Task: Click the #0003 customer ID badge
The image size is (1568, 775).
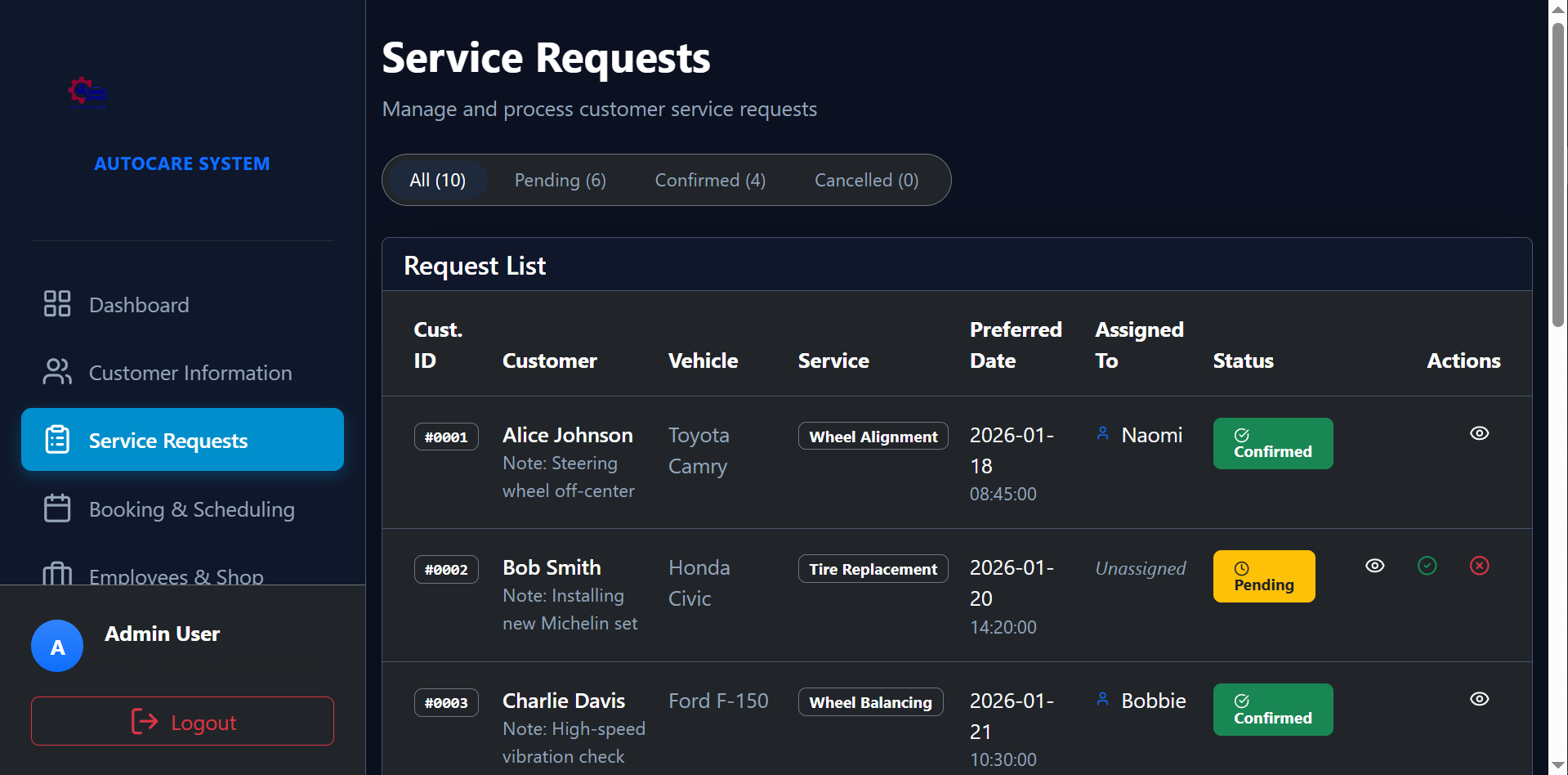Action: (x=446, y=702)
